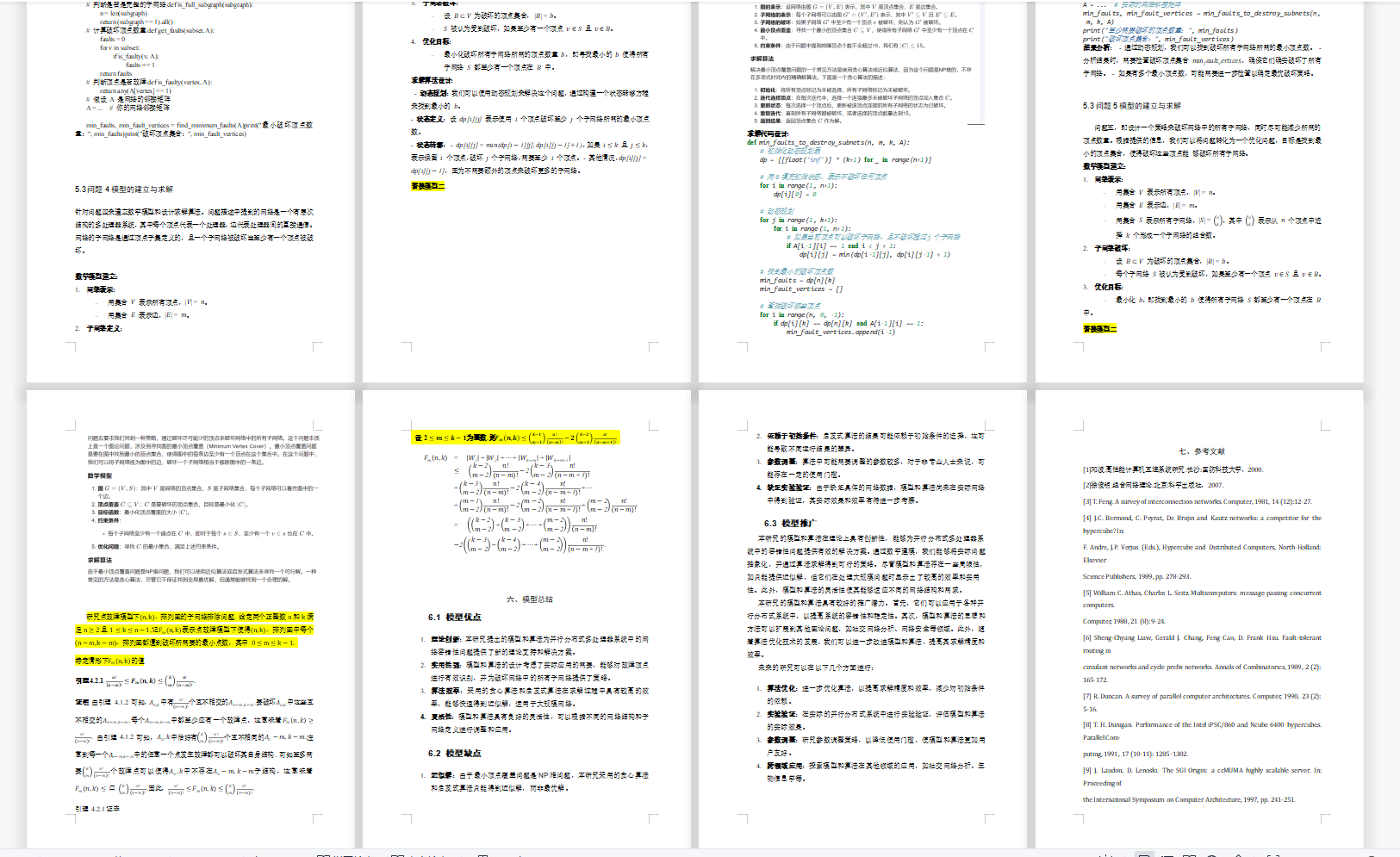This screenshot has width=1400, height=857.
Task: Click the subheading "6.1 模型优点"
Action: click(454, 618)
